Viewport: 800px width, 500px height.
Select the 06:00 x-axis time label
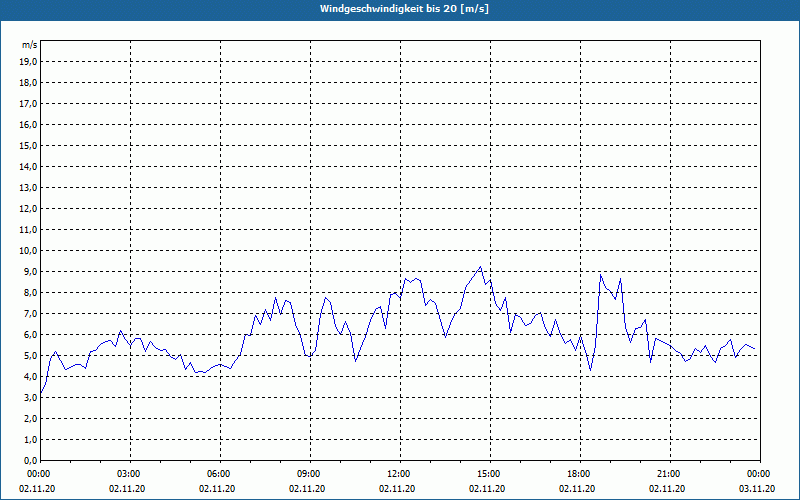[220, 474]
